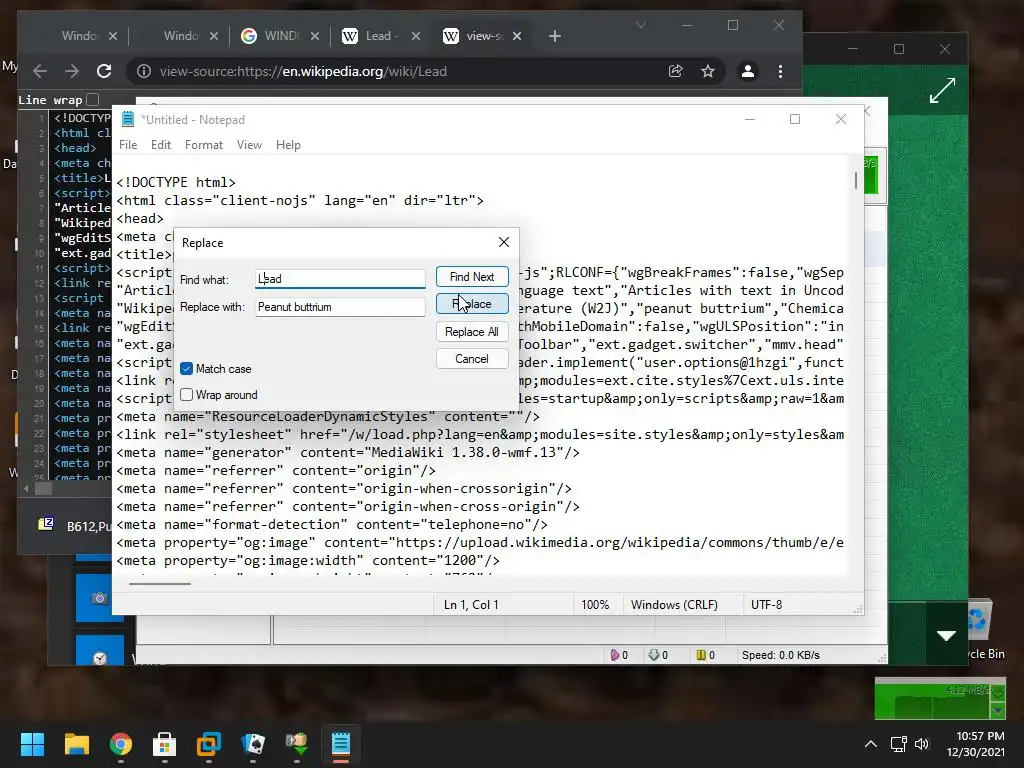Screen dimensions: 1024x768
Task: Click the Speed: 0.0 KB/s status text
Action: click(780, 655)
